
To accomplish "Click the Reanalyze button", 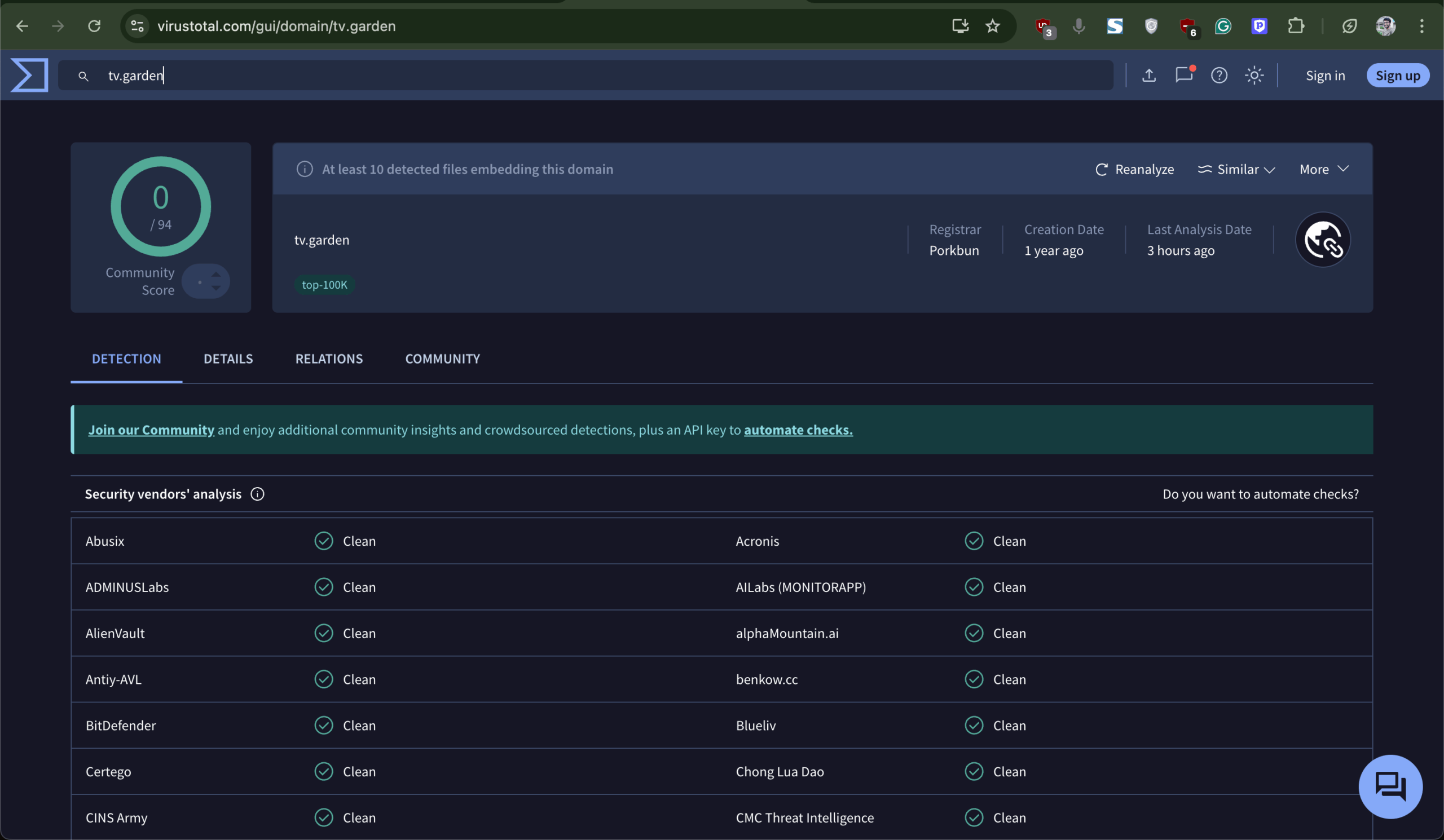I will click(x=1134, y=169).
